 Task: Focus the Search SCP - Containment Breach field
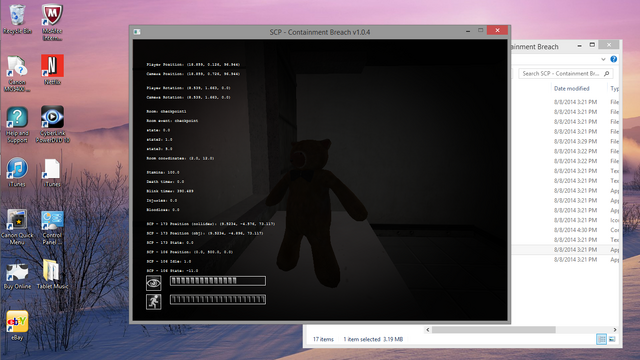[565, 73]
